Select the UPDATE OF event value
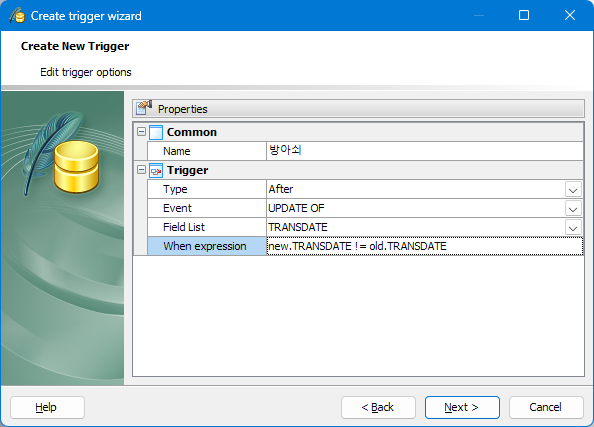 click(296, 208)
